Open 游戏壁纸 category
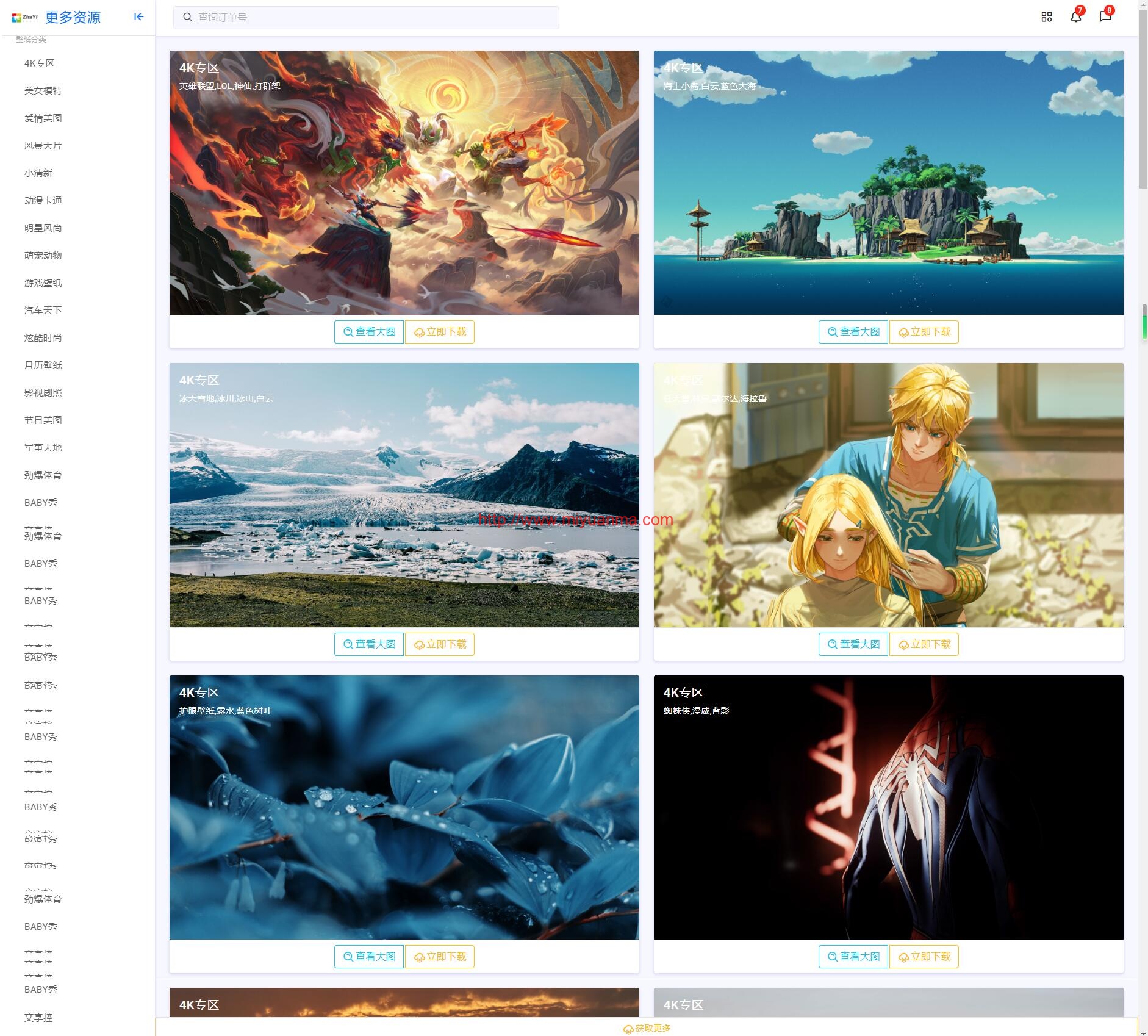The image size is (1148, 1036). 43,283
